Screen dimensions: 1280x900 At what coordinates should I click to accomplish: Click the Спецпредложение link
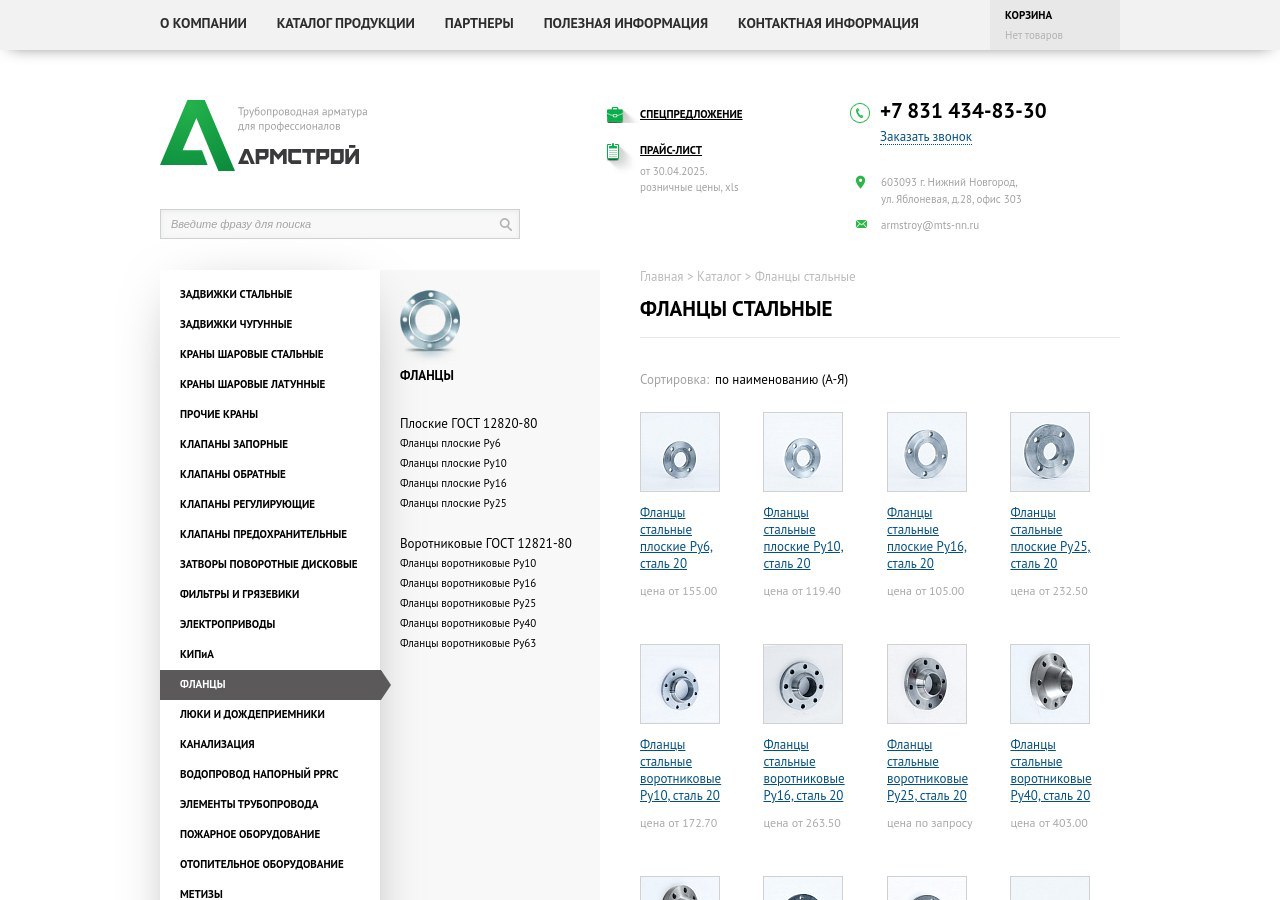(691, 114)
